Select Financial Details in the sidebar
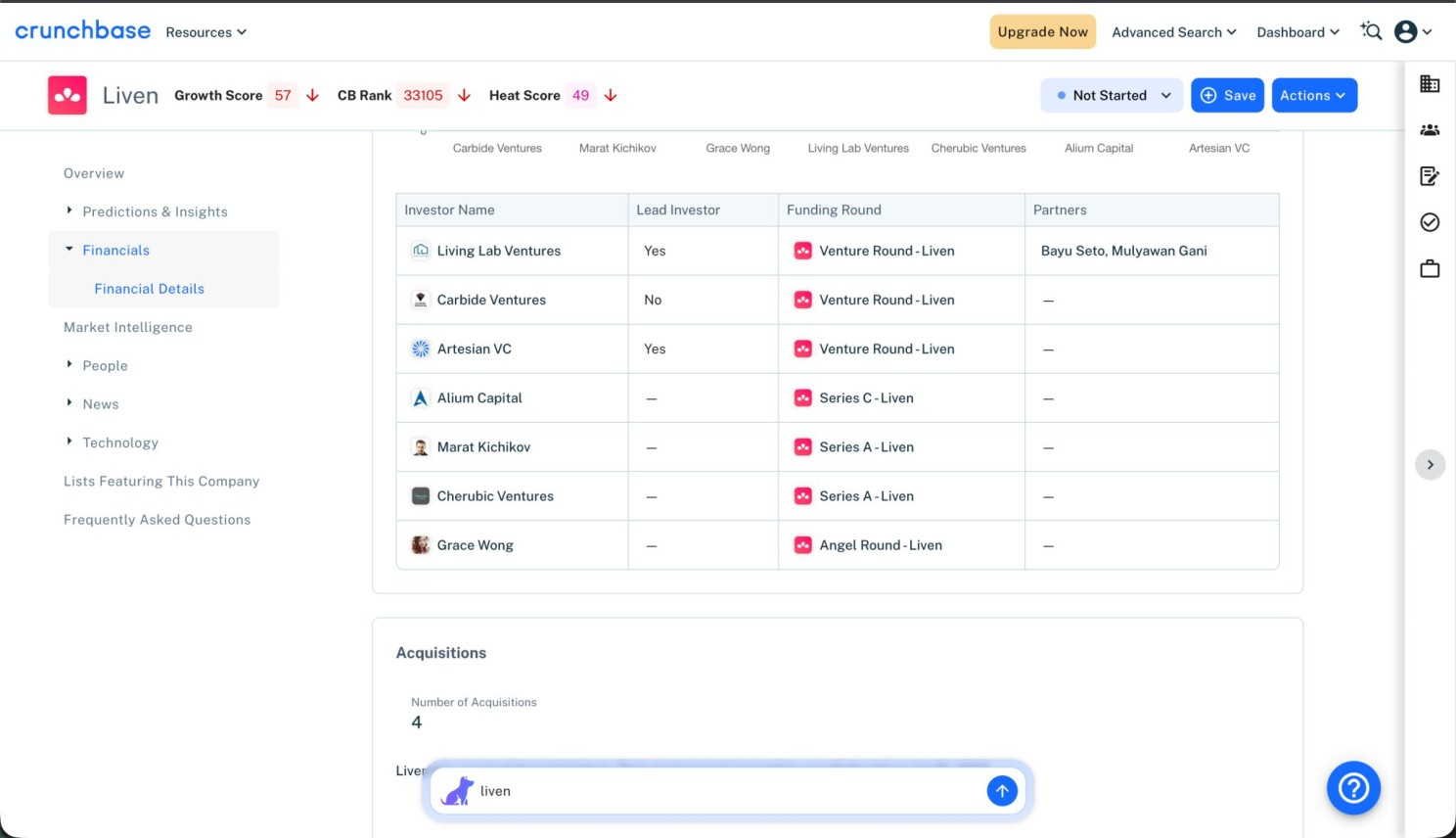This screenshot has width=1456, height=838. coord(150,289)
